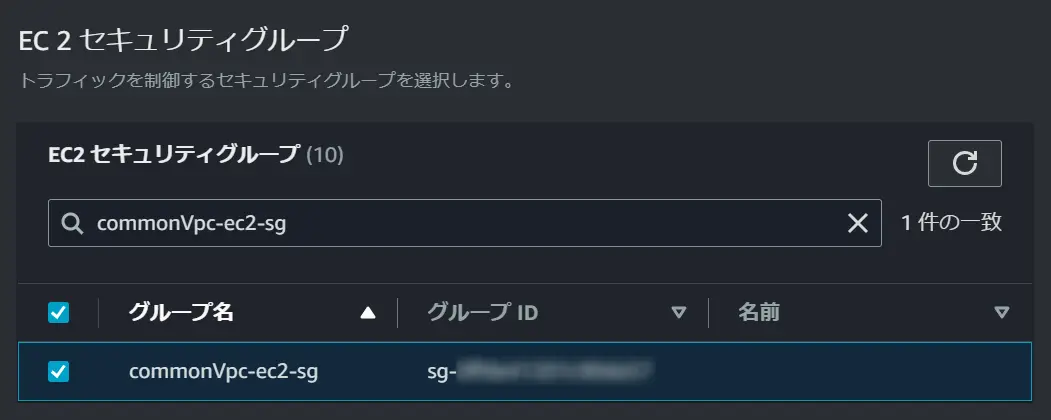The image size is (1051, 420).
Task: Sort by the グループ ID column header
Action: point(483,312)
